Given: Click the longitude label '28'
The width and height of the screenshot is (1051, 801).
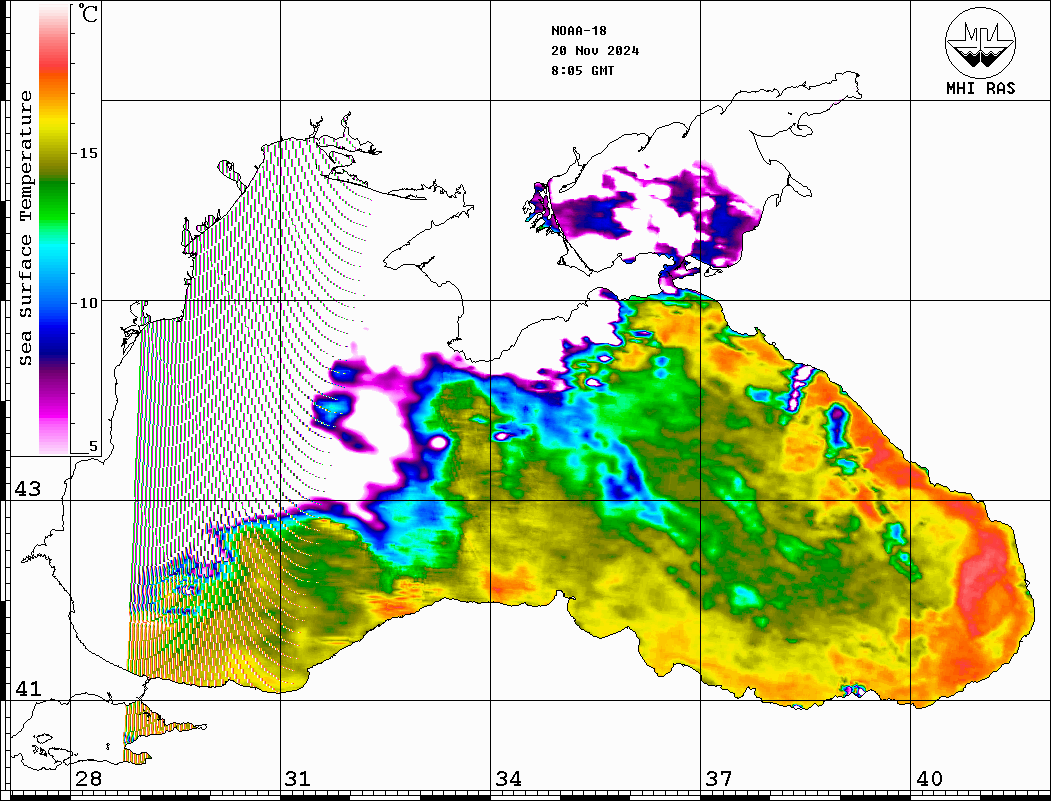Looking at the screenshot, I should pos(88,779).
